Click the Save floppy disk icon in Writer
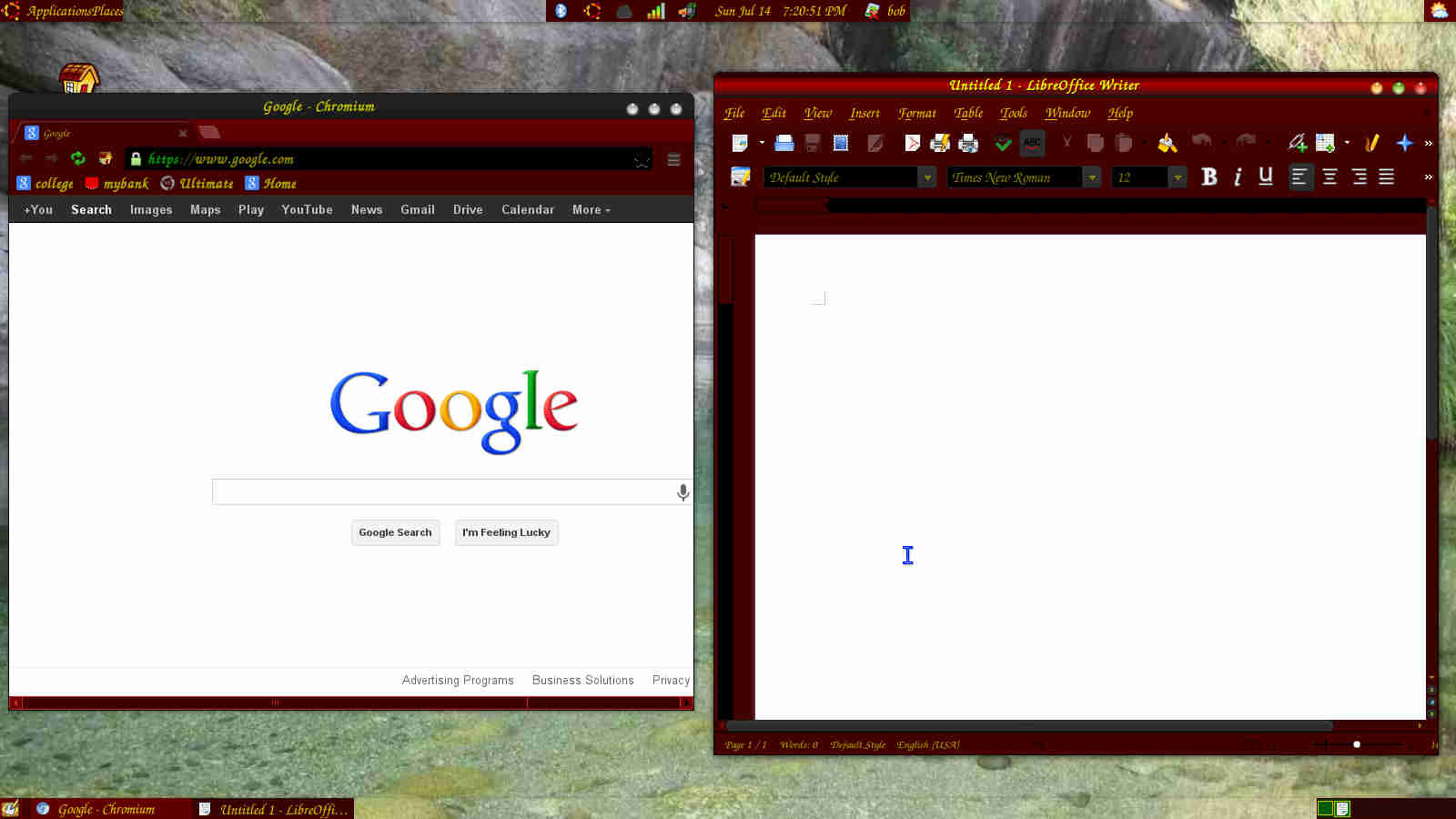1456x819 pixels. tap(813, 143)
